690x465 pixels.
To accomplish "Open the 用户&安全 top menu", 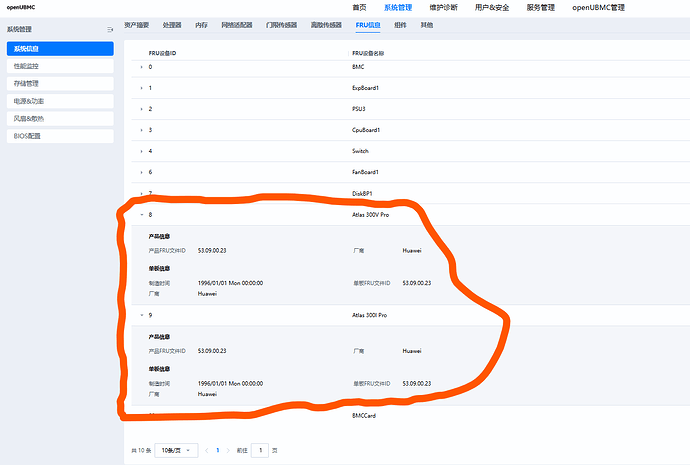I will click(x=492, y=7).
